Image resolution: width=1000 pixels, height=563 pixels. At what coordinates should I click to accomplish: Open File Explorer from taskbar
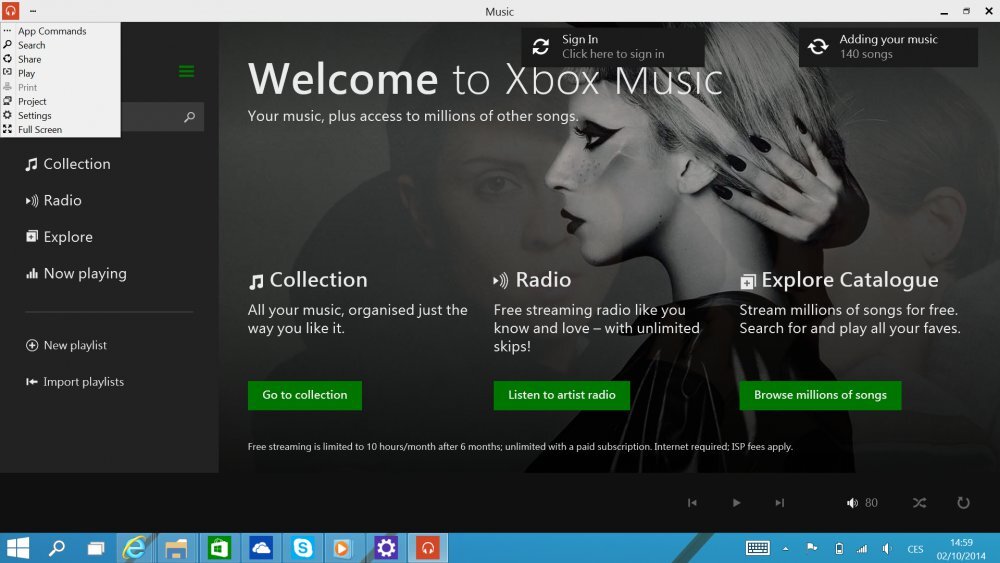tap(176, 548)
